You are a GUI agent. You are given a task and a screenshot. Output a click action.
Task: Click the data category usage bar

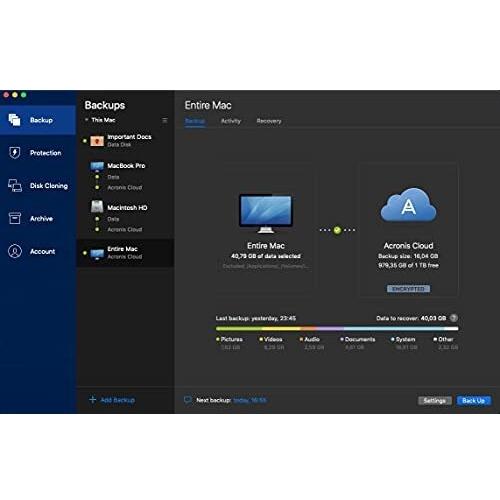tap(337, 329)
